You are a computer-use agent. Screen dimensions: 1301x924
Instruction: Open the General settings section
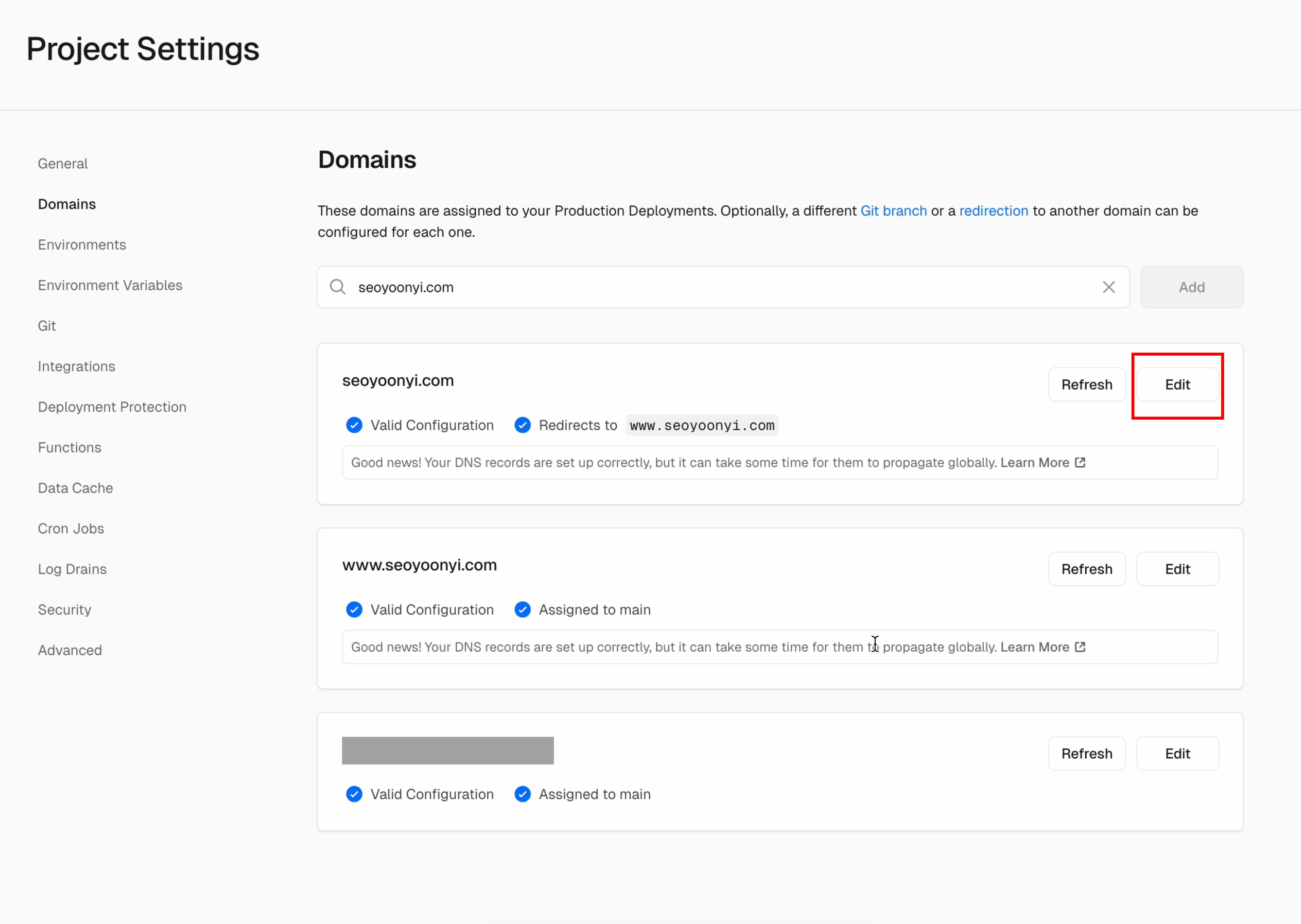[x=63, y=164]
